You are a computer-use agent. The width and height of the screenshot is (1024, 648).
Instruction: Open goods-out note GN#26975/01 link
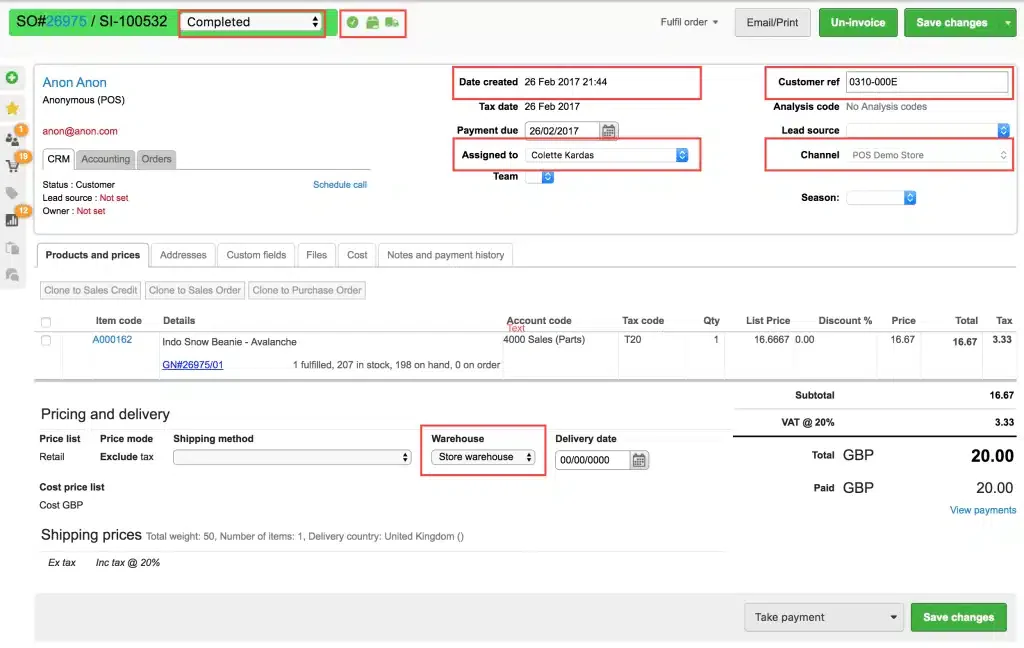193,364
